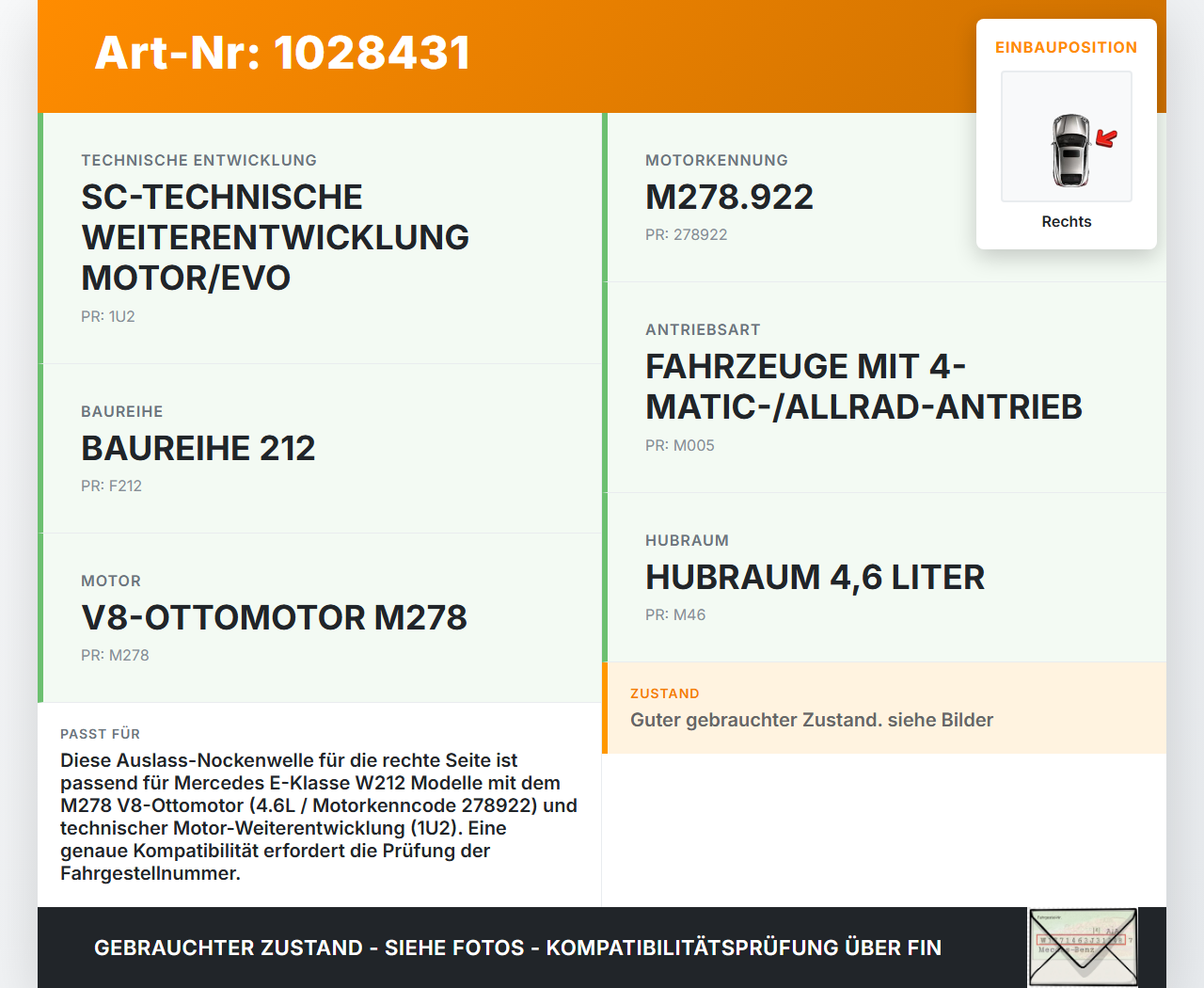Click the PR: M278 code

point(115,655)
